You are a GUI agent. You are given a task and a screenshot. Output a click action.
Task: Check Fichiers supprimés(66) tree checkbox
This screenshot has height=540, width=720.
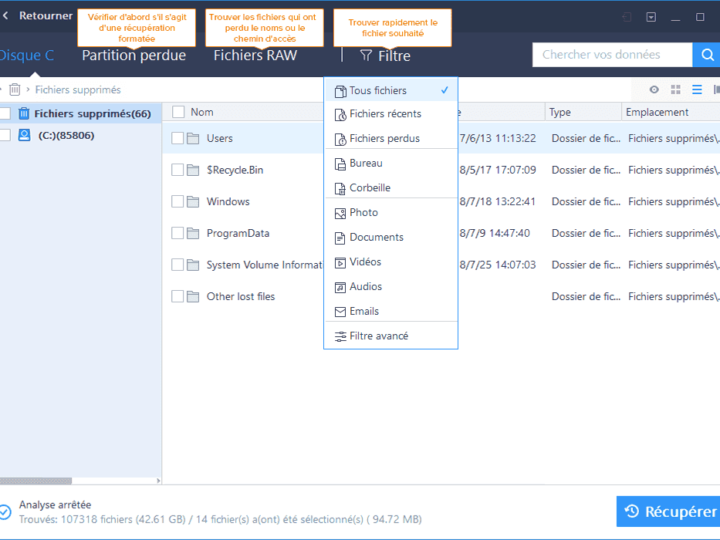click(5, 113)
